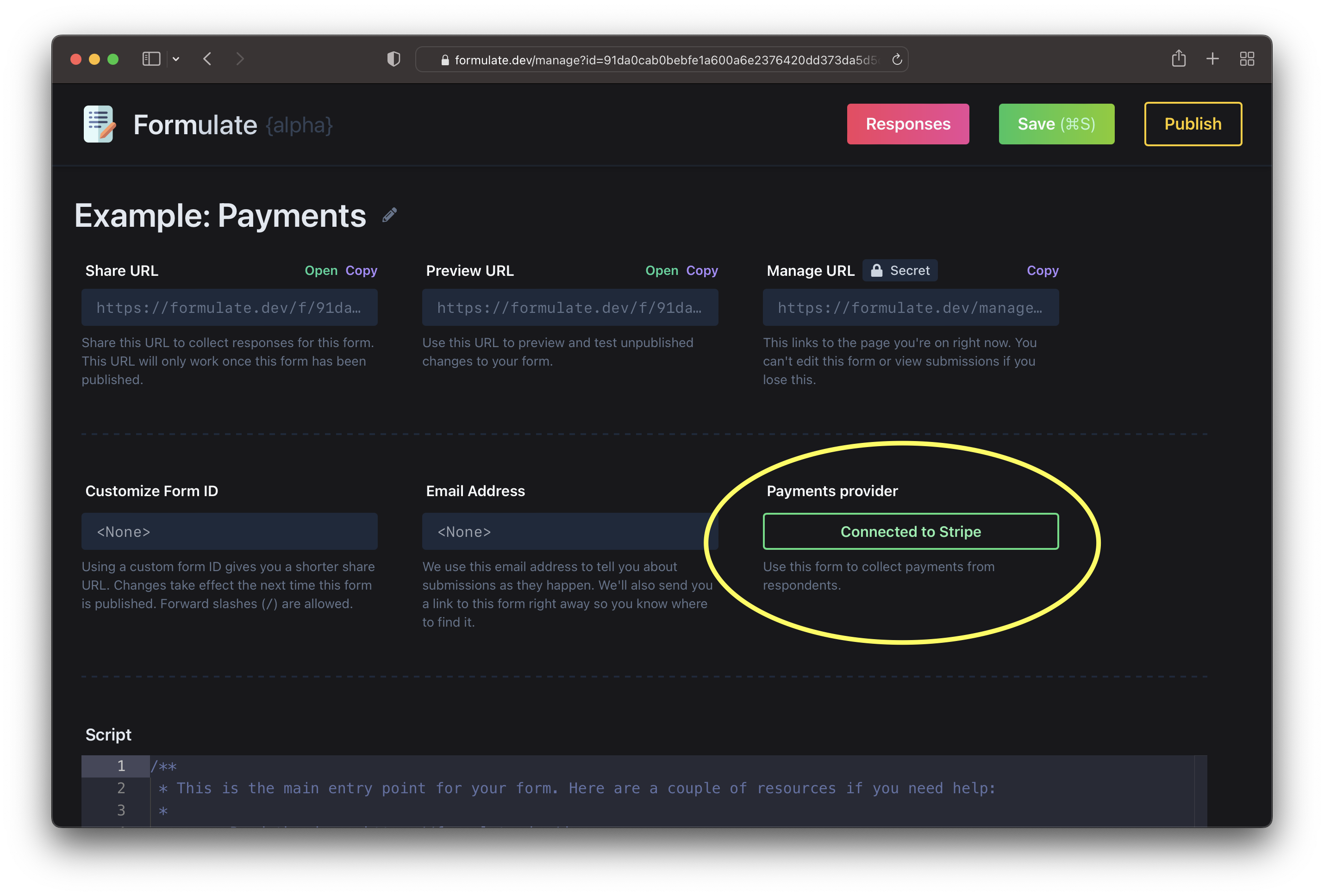Open the Preview URL link
The height and width of the screenshot is (896, 1324).
point(662,271)
